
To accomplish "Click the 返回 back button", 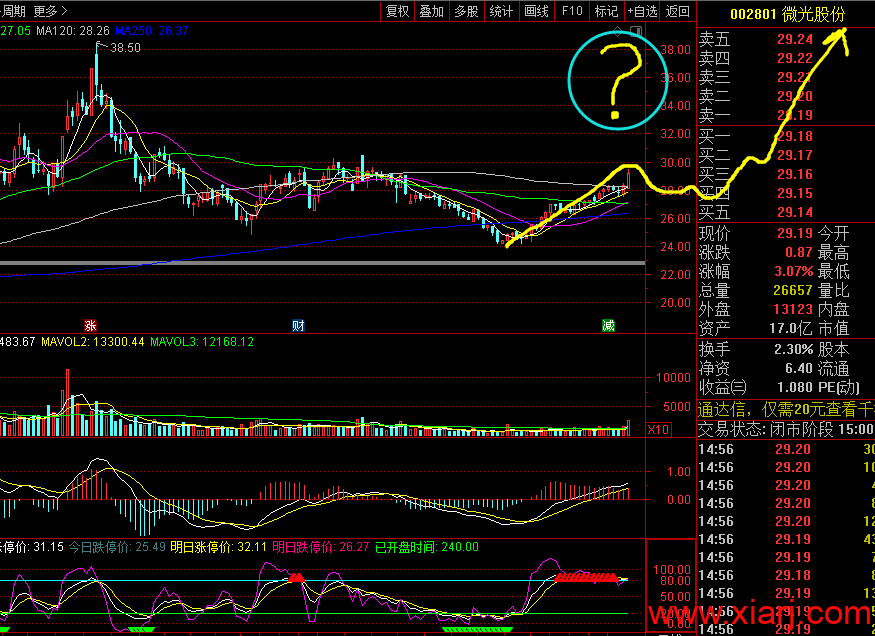I will tap(677, 11).
